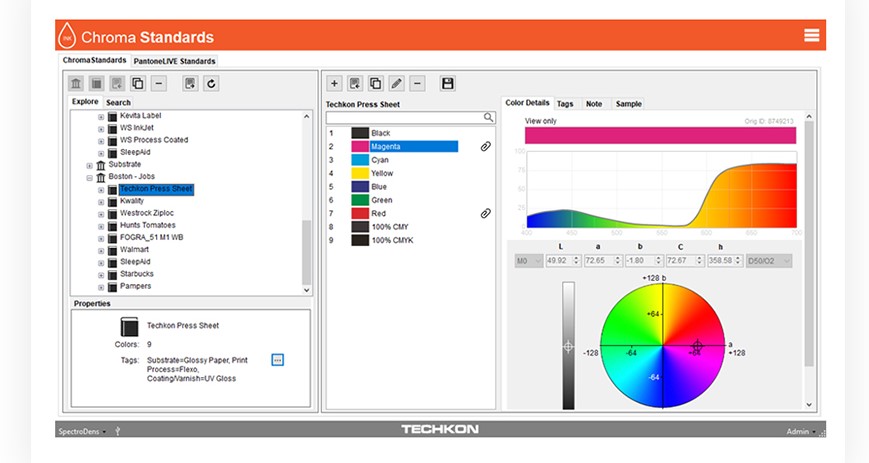869x463 pixels.
Task: Open the M0 measurement condition dropdown
Action: 528,261
